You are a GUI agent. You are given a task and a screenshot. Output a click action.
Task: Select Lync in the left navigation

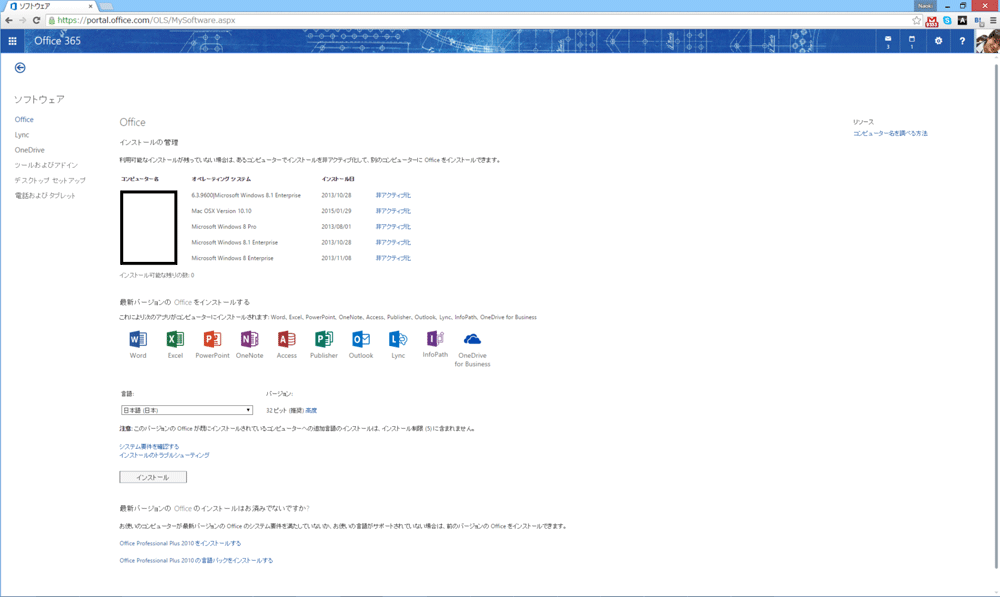22,135
